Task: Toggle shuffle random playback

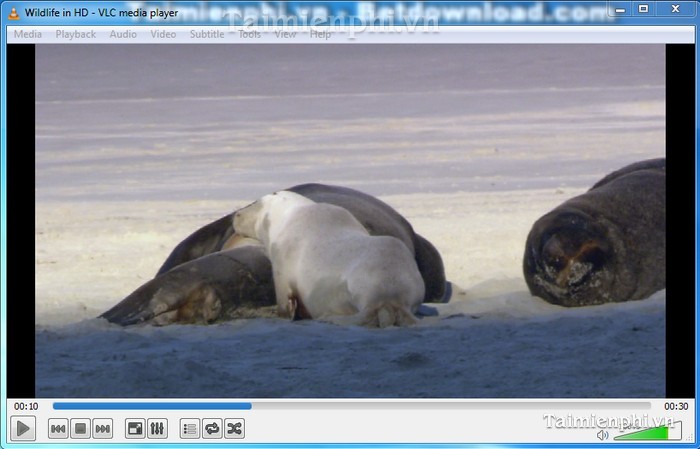Action: coord(234,429)
